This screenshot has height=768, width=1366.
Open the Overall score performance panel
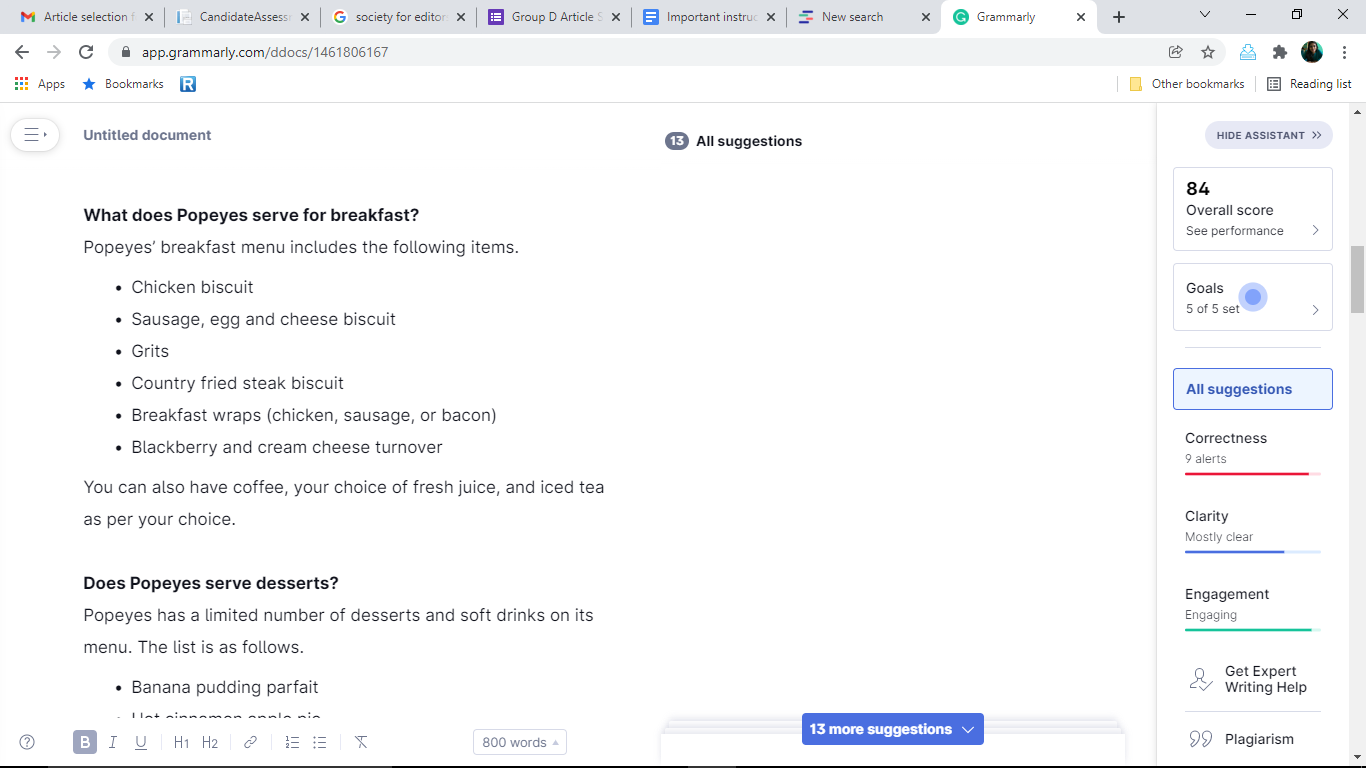(1252, 208)
